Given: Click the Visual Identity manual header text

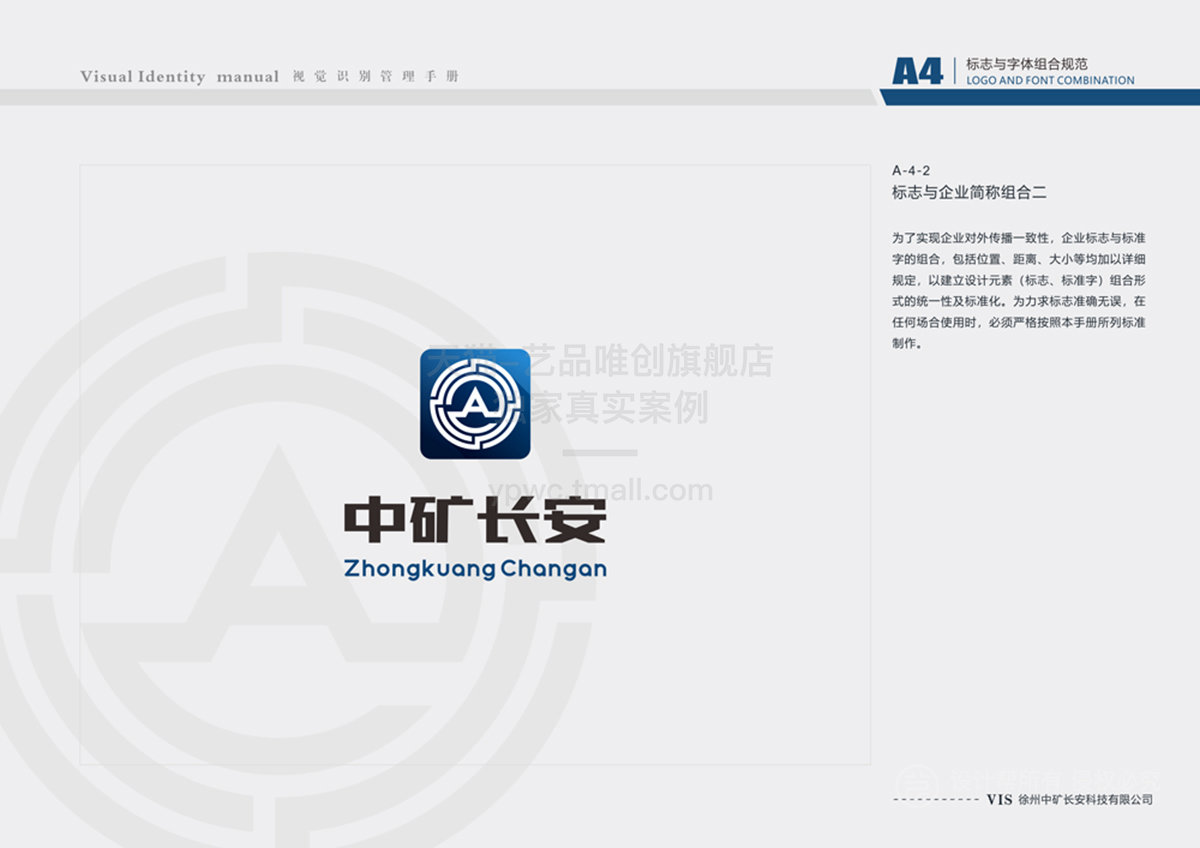Looking at the screenshot, I should point(180,77).
